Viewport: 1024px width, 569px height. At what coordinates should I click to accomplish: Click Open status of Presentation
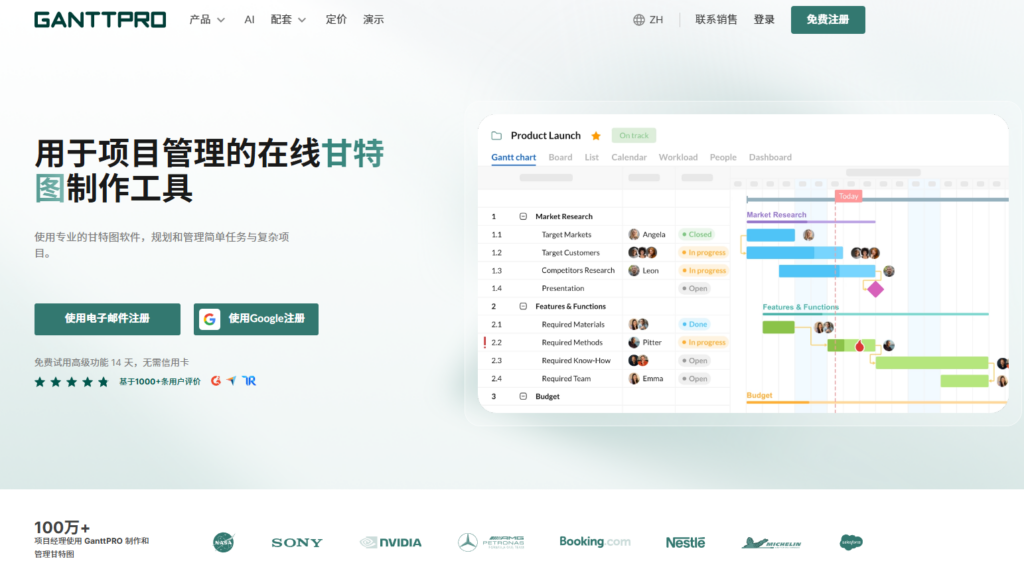pos(695,288)
